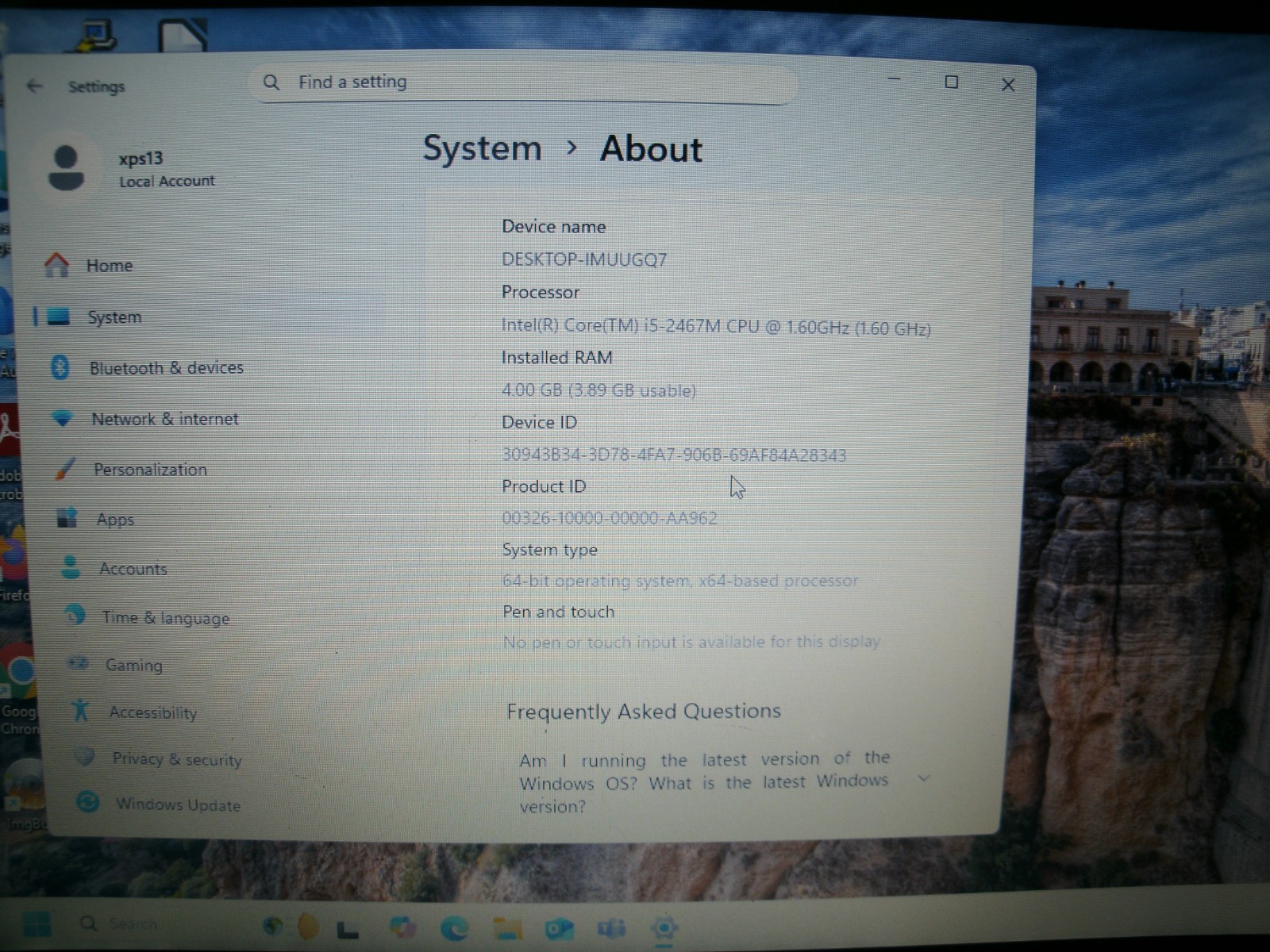Click the Time & language clock icon

pos(75,615)
